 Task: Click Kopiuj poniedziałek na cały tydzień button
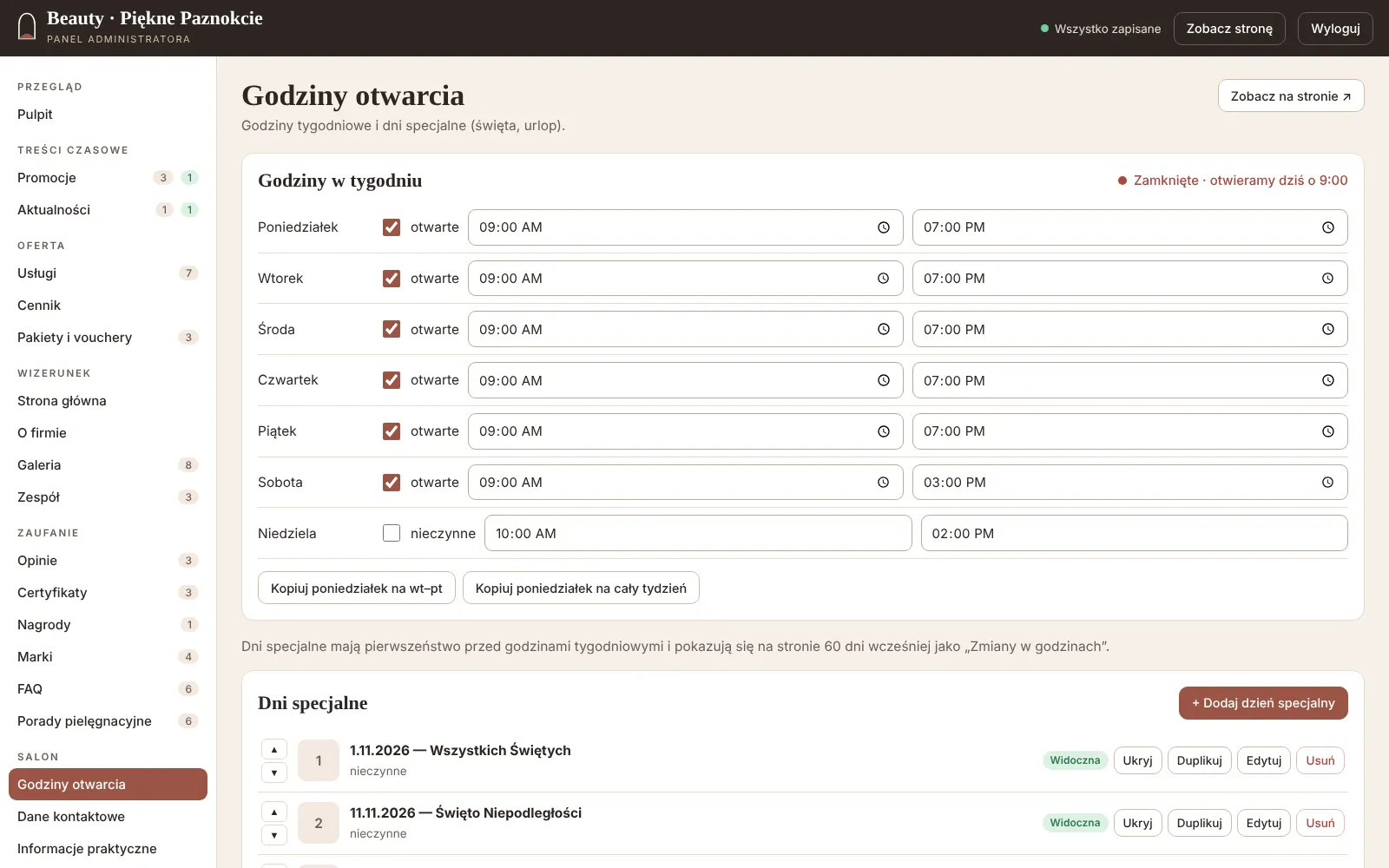(x=581, y=588)
